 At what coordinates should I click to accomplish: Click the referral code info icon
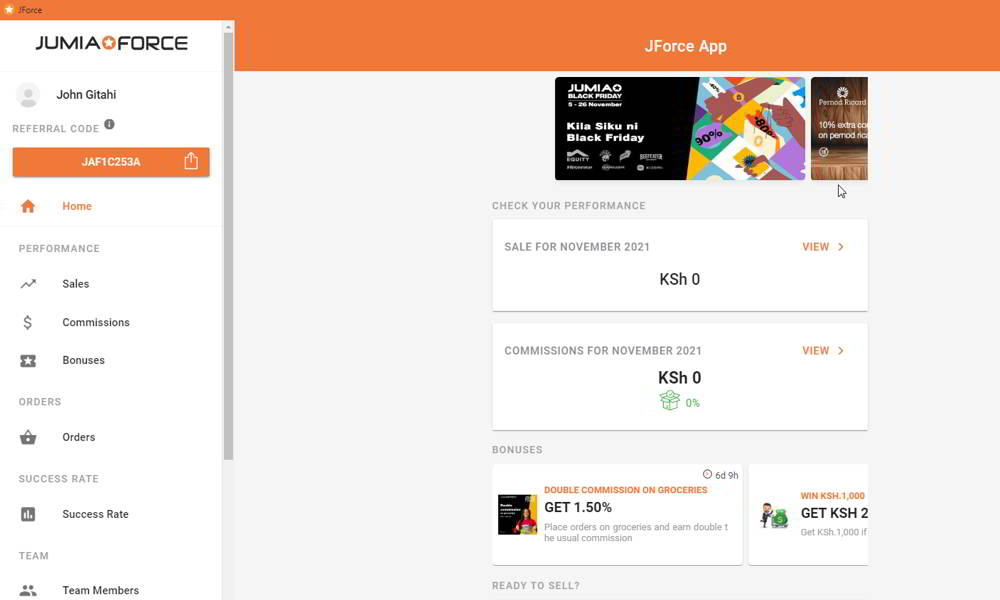click(x=109, y=124)
